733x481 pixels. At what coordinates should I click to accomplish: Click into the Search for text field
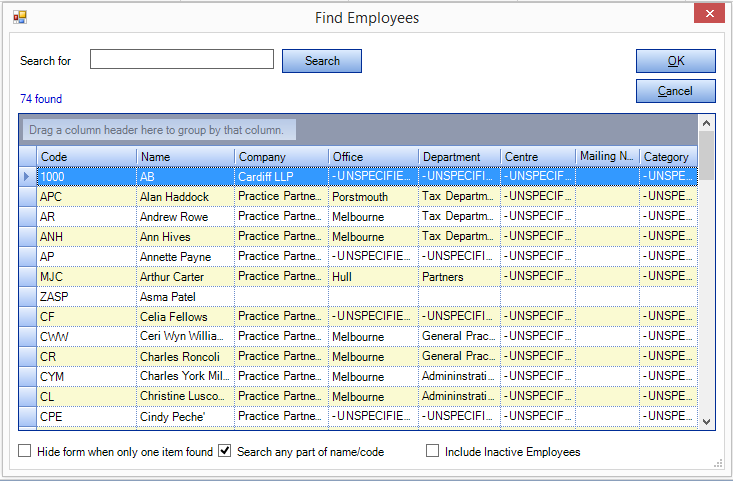(x=182, y=59)
